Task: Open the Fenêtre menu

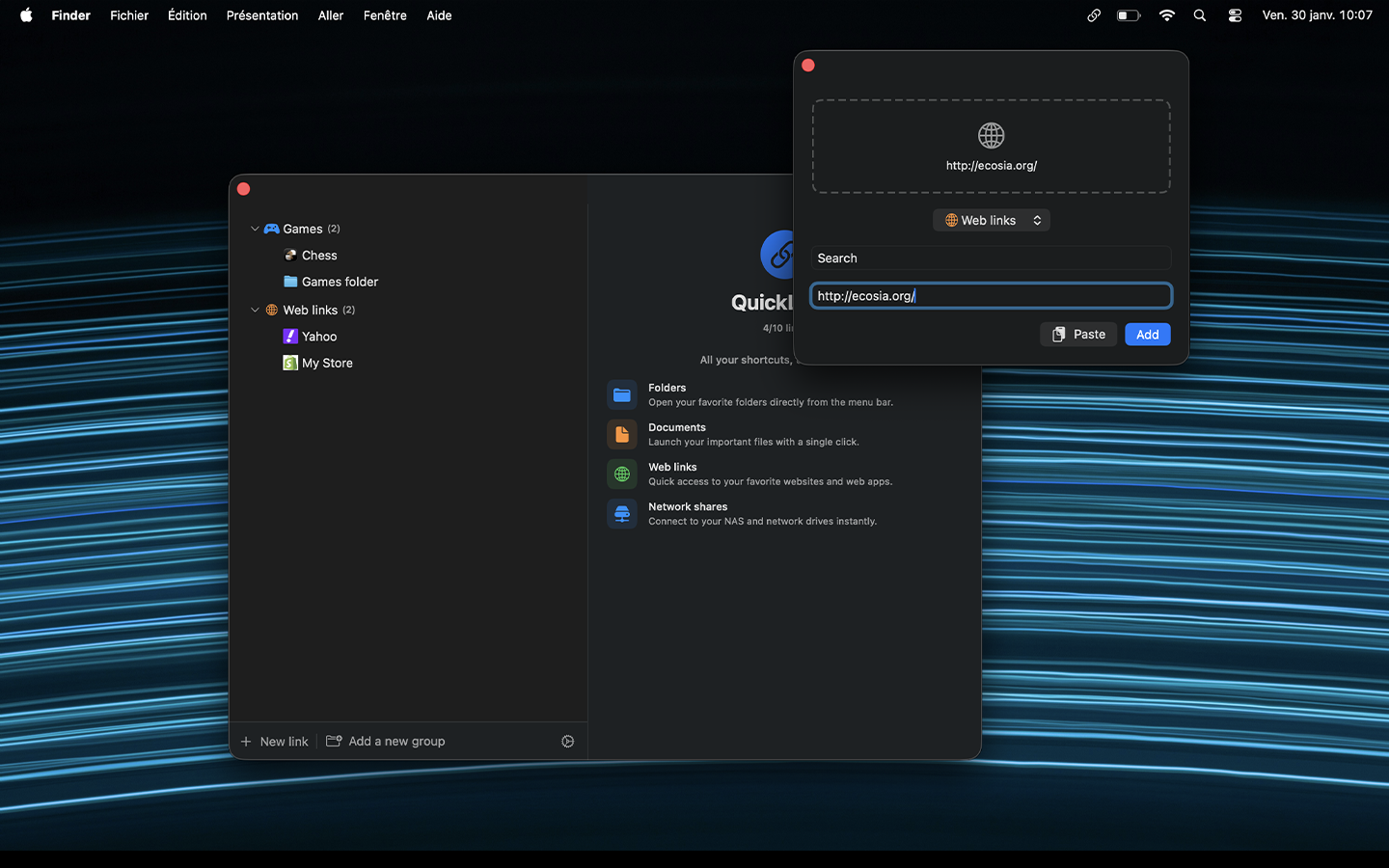Action: tap(385, 15)
